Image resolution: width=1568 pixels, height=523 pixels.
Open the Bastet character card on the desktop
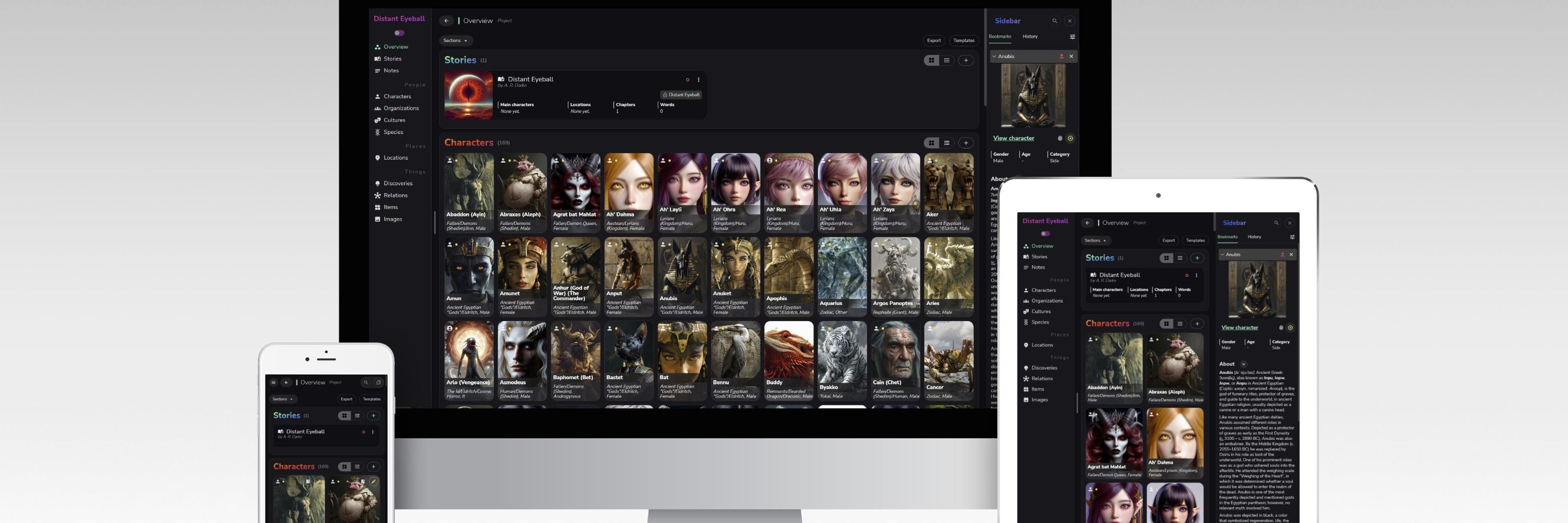click(629, 361)
